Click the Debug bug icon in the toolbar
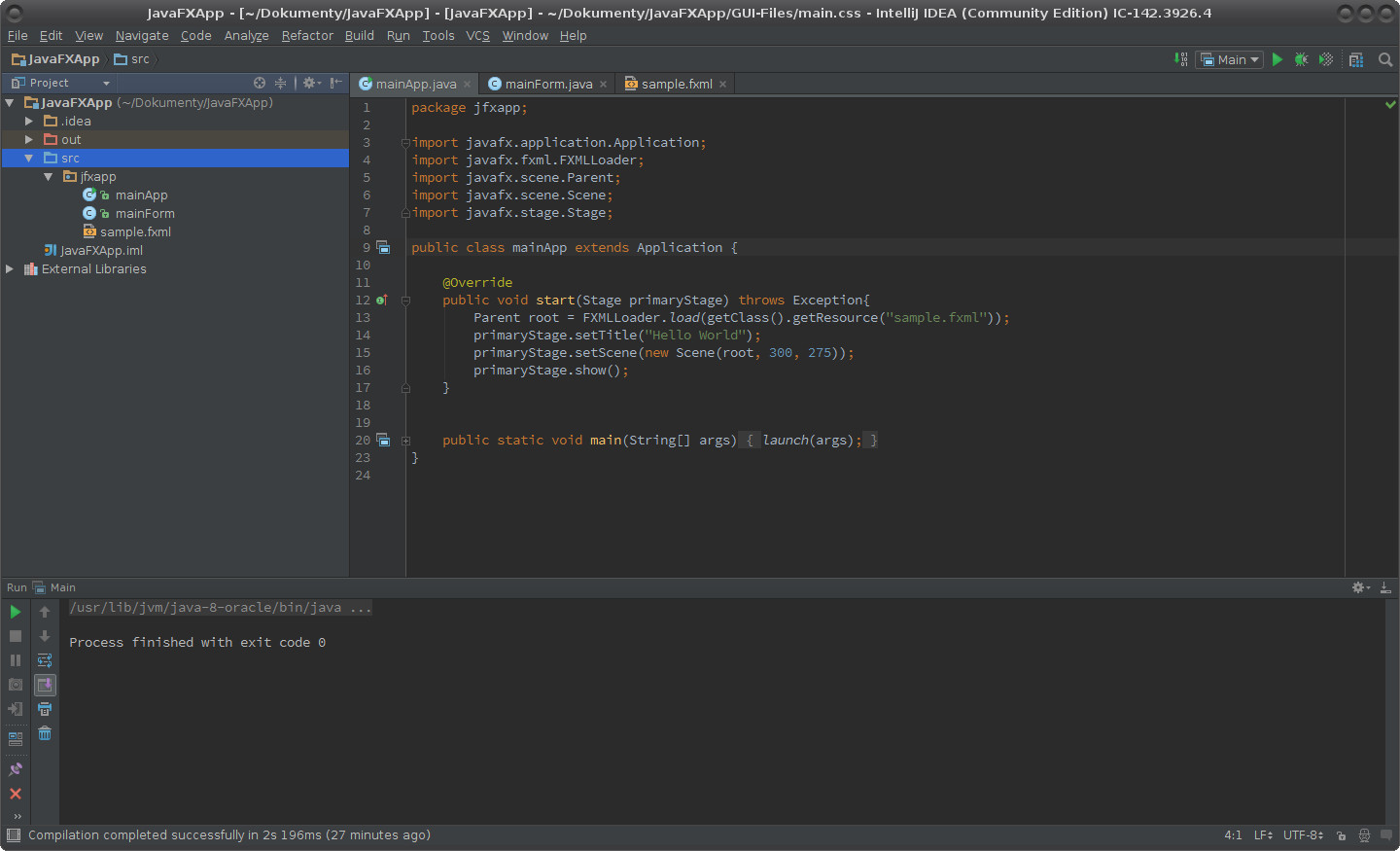The image size is (1400, 851). [1301, 59]
